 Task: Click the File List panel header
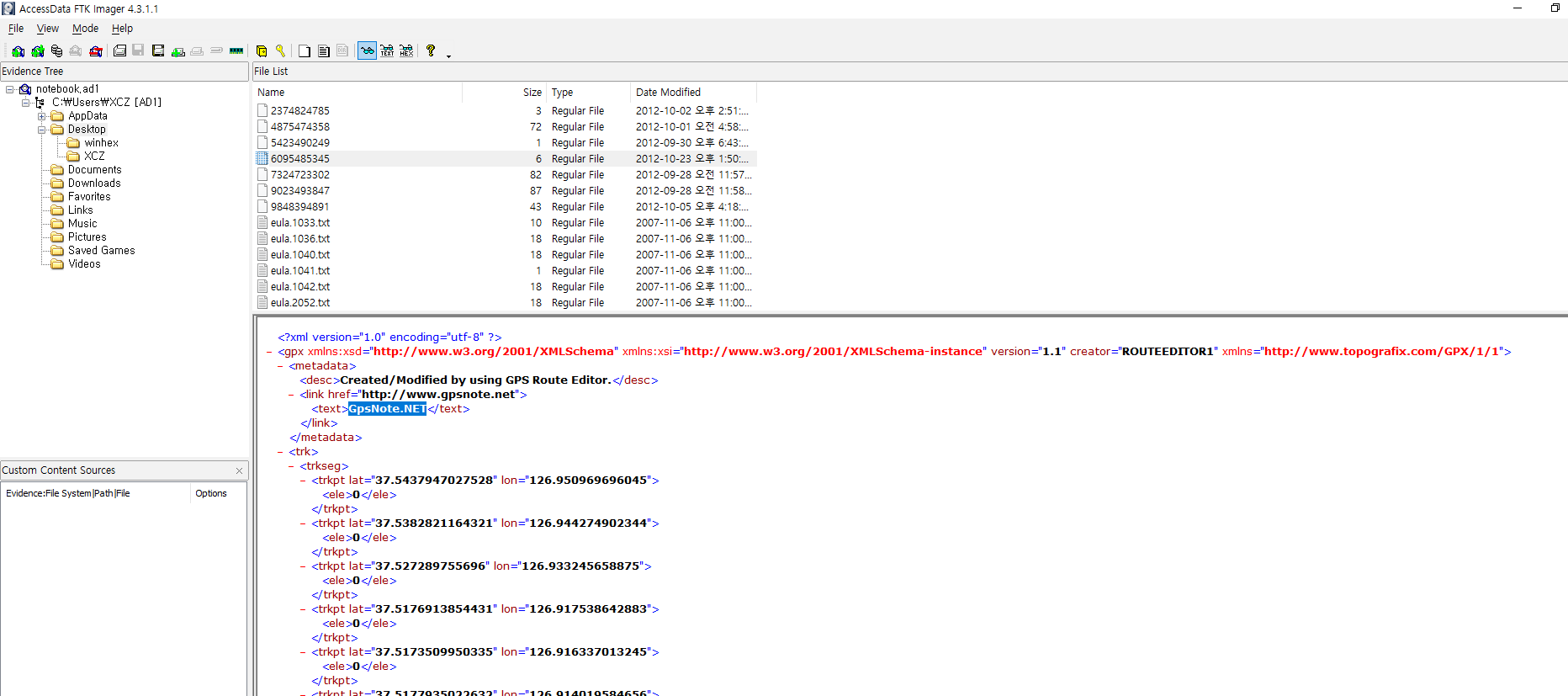910,72
